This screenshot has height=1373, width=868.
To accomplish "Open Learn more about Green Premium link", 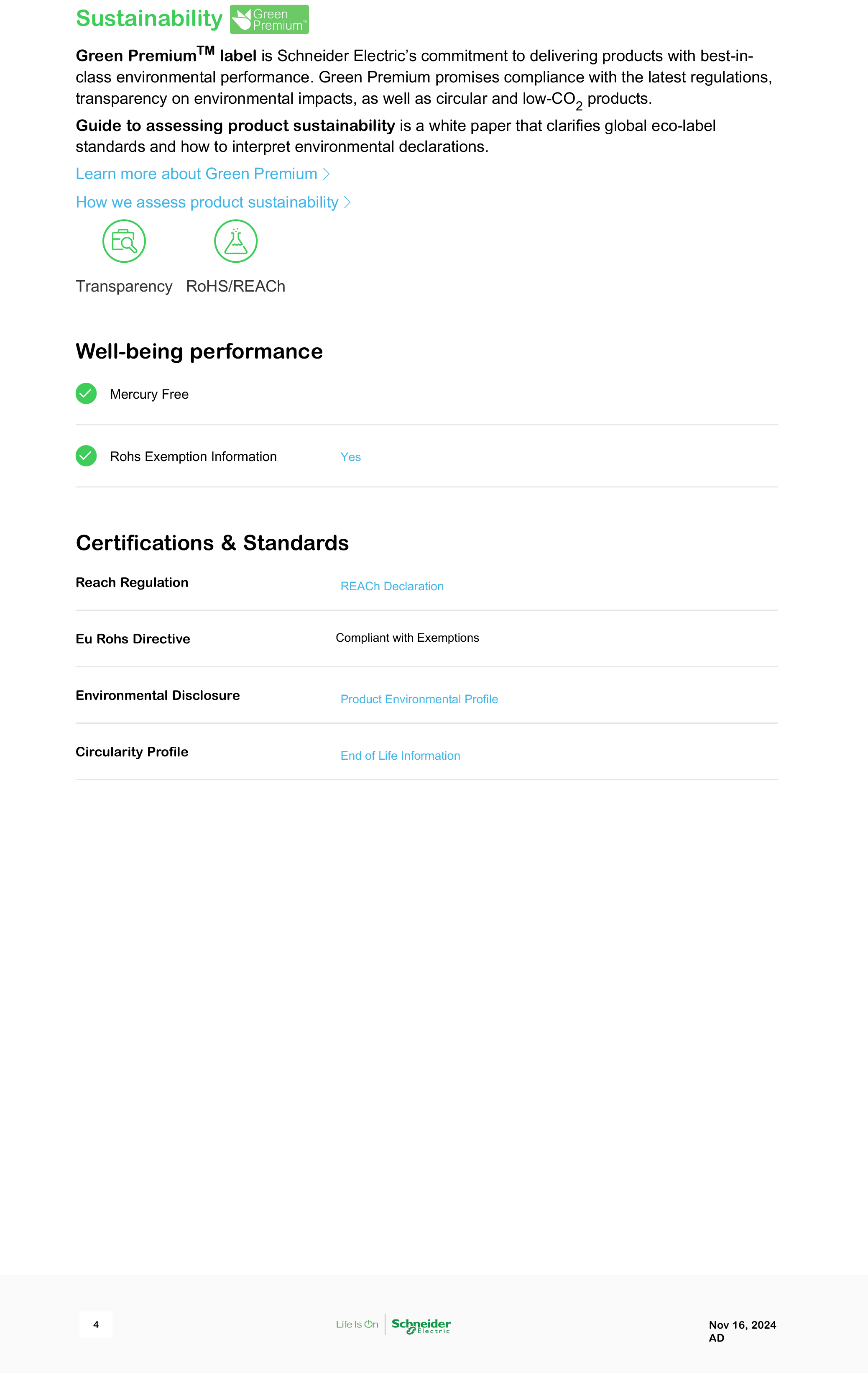I will point(196,174).
